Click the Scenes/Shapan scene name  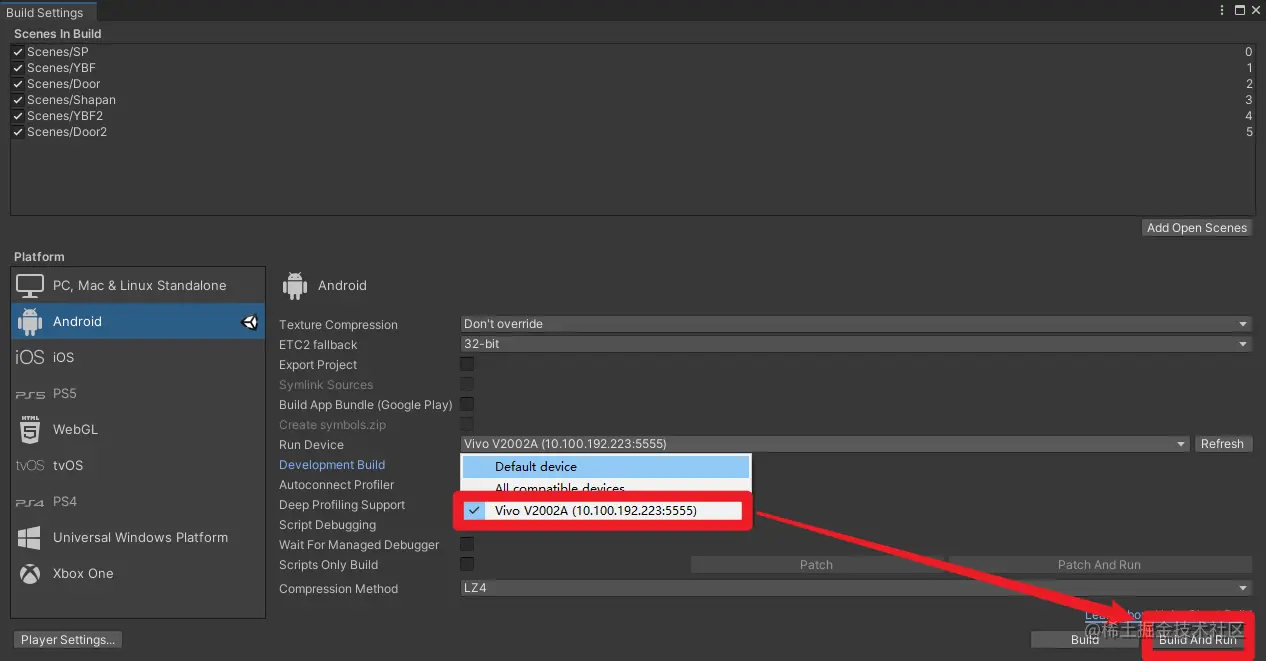[71, 100]
